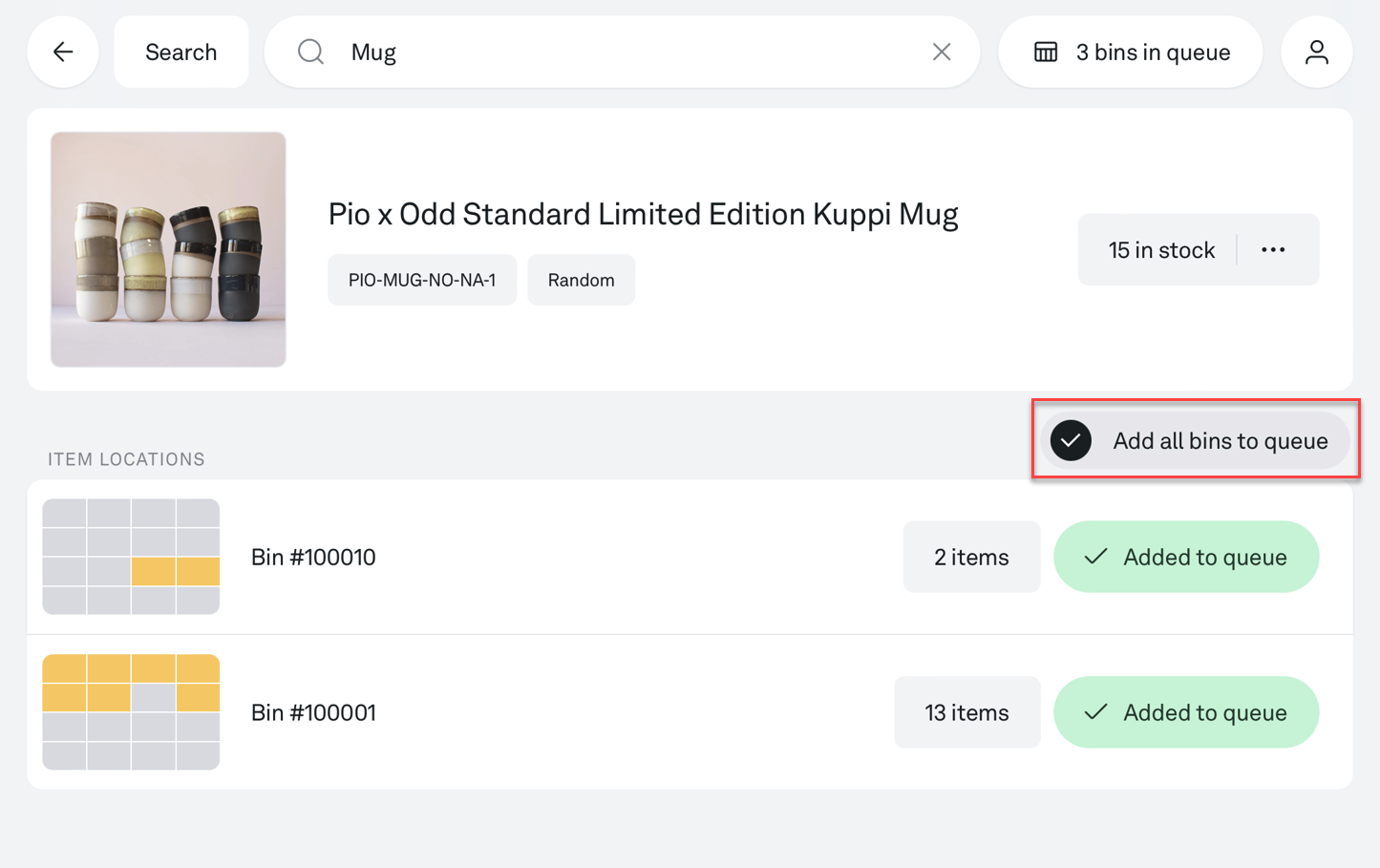The height and width of the screenshot is (868, 1380).
Task: Click the bins queue grid icon
Action: (x=1046, y=52)
